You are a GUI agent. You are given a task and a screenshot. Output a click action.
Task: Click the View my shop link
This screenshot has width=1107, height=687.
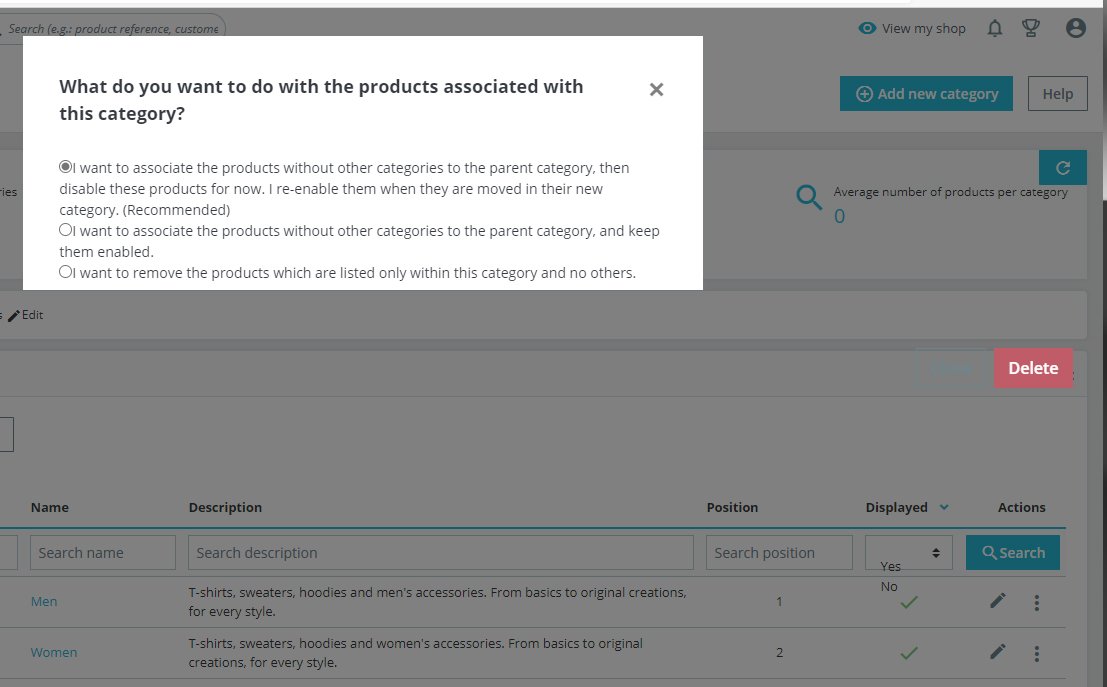pyautogui.click(x=912, y=29)
